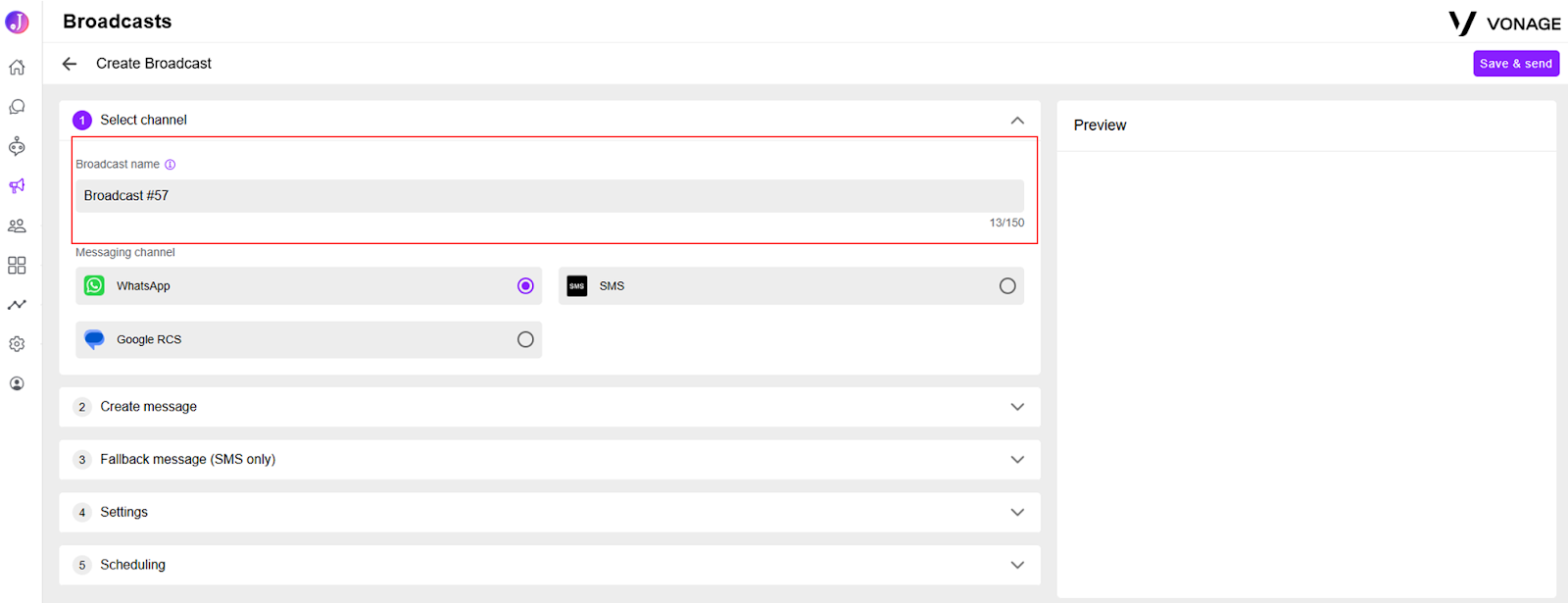Viewport: 1568px width, 603px height.
Task: Click the Select channel step title
Action: pos(143,120)
